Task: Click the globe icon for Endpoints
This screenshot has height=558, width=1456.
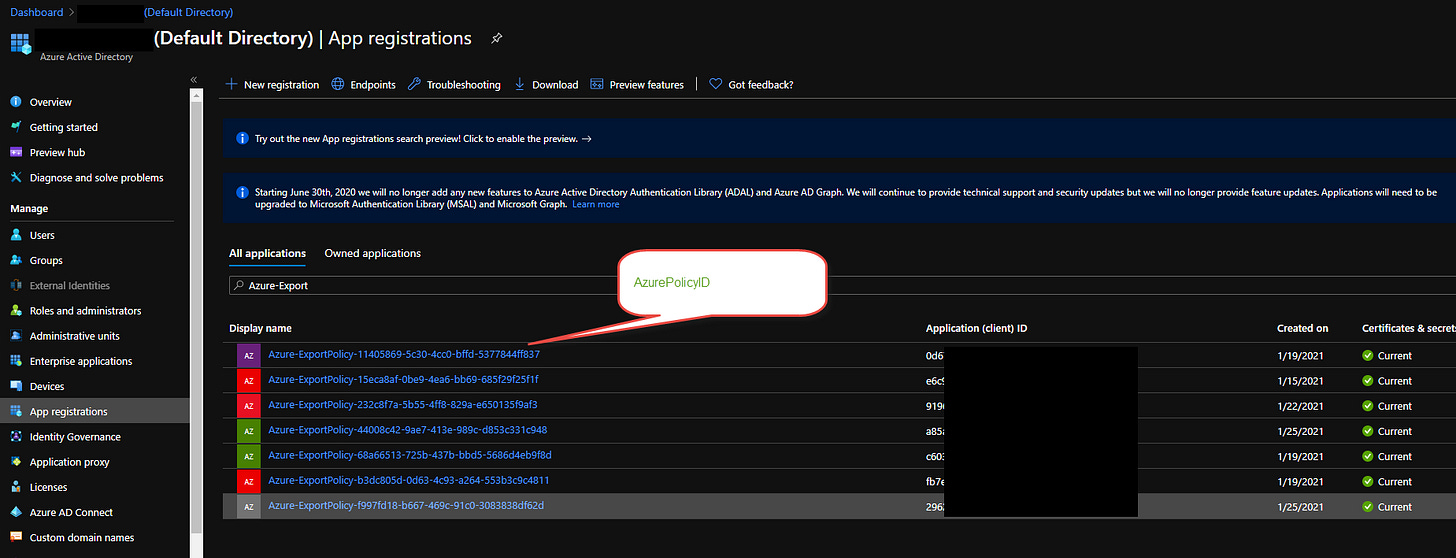Action: pyautogui.click(x=338, y=85)
